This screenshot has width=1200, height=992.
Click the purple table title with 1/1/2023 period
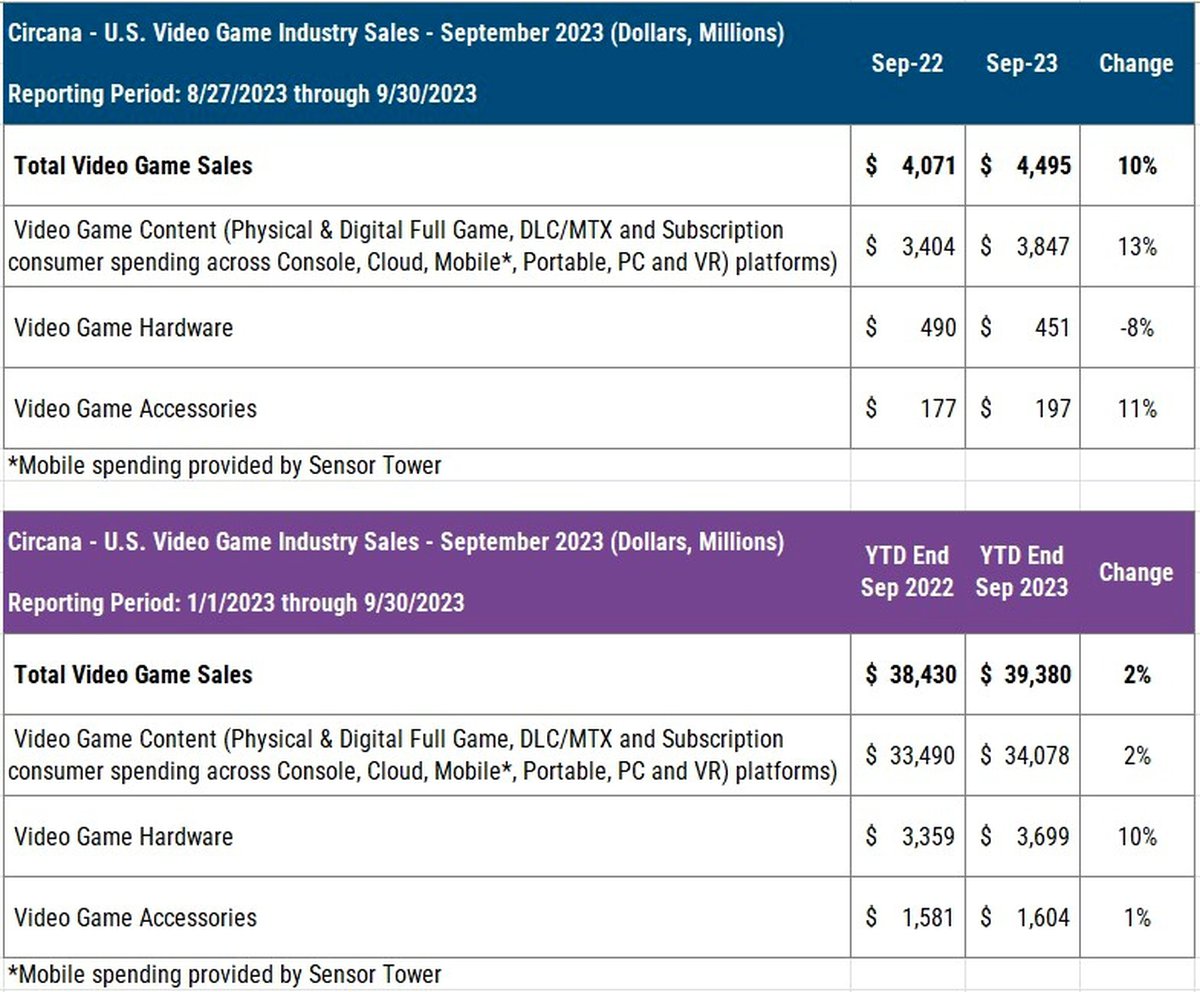(395, 572)
